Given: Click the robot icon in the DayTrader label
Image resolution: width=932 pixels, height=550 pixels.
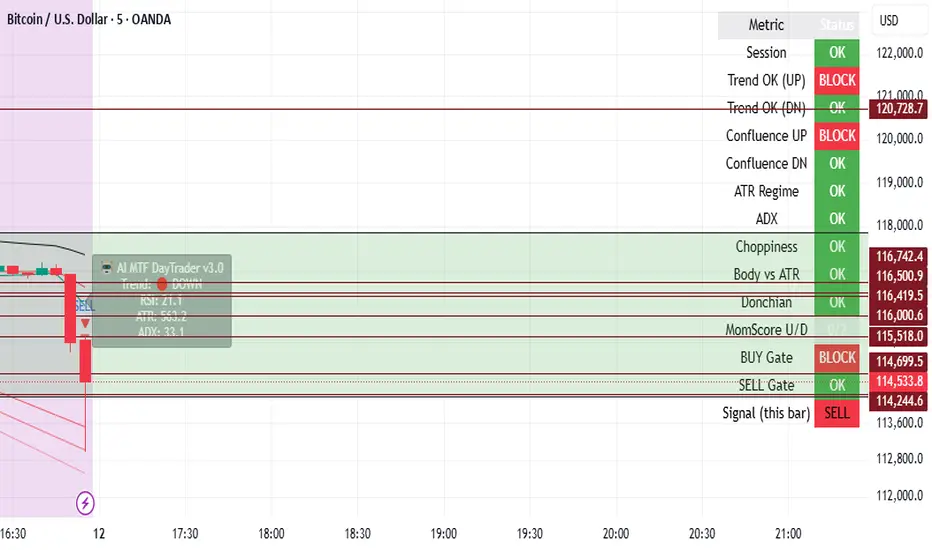Looking at the screenshot, I should pos(105,268).
